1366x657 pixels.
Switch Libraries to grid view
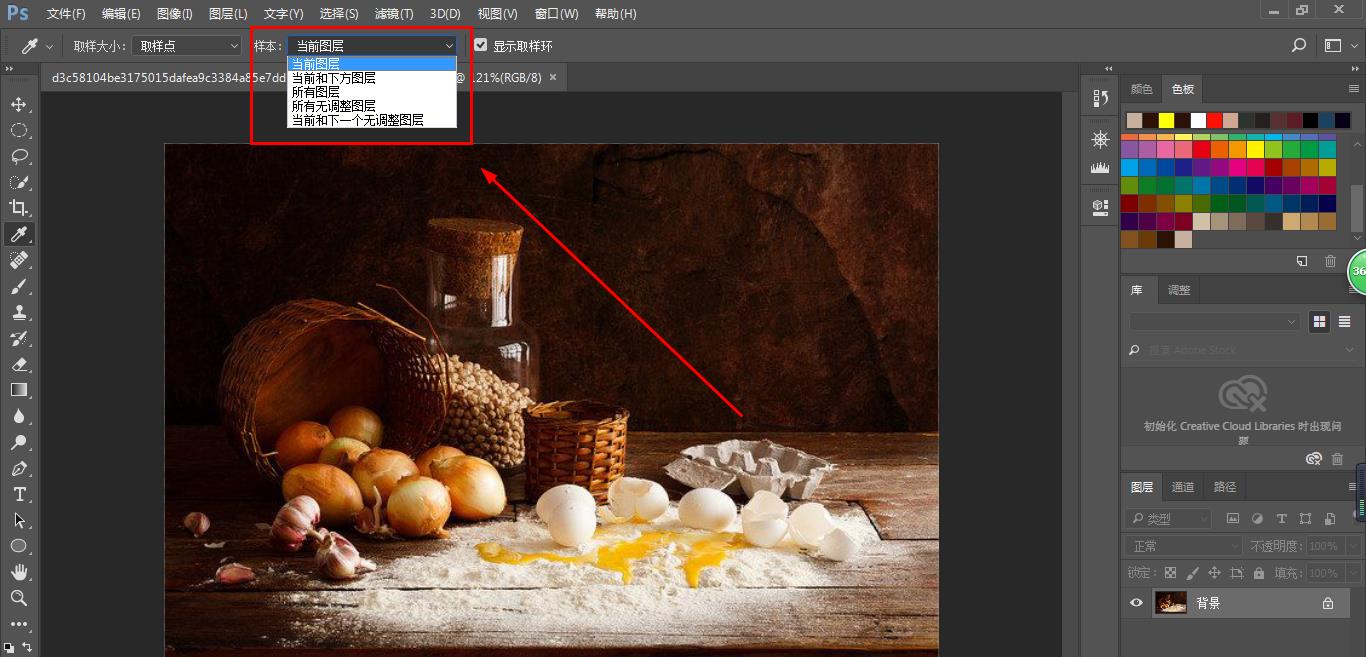(1320, 321)
